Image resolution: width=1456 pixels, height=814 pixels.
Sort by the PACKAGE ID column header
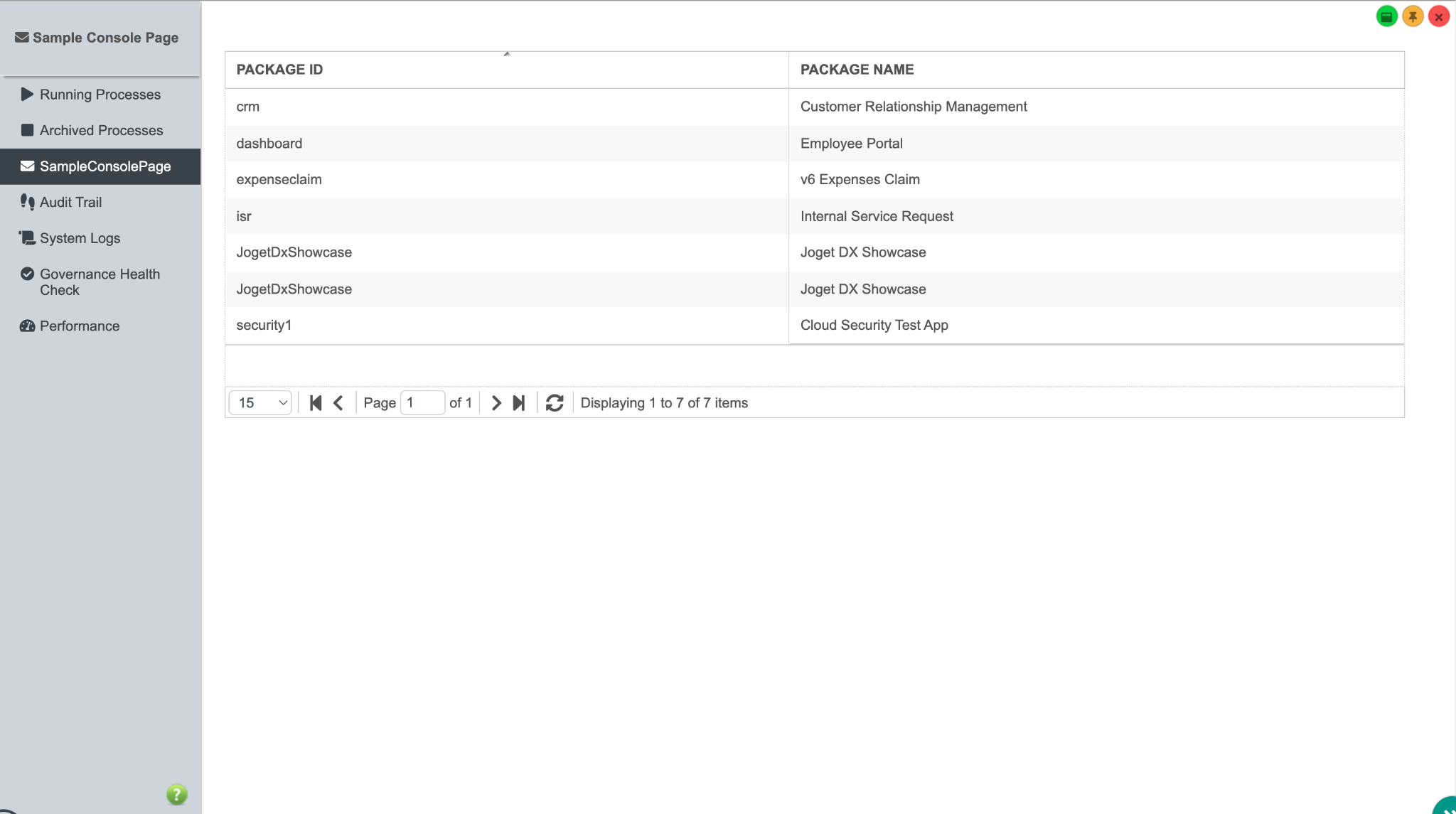coord(279,70)
